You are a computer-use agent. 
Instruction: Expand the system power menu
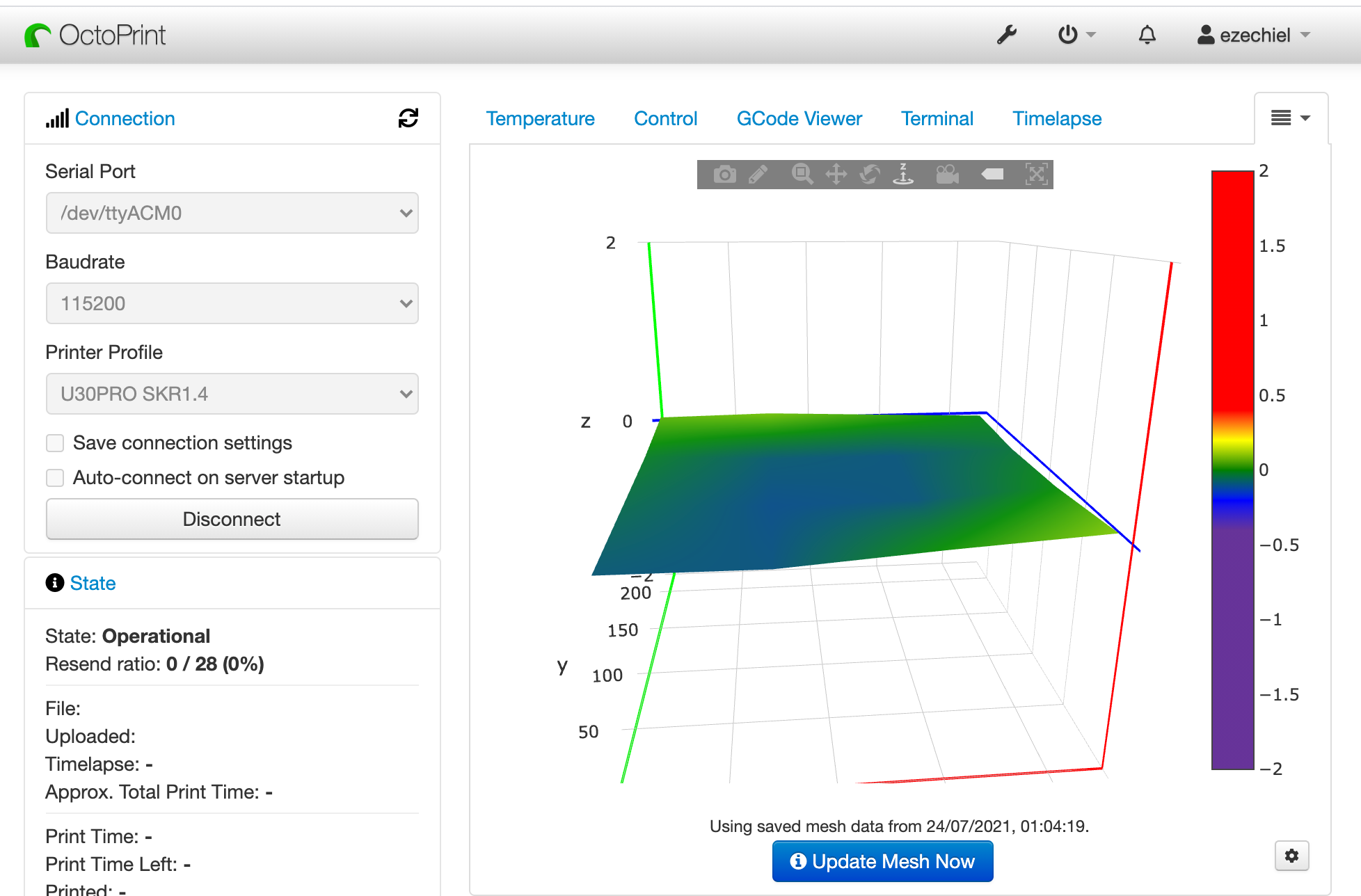[x=1076, y=35]
